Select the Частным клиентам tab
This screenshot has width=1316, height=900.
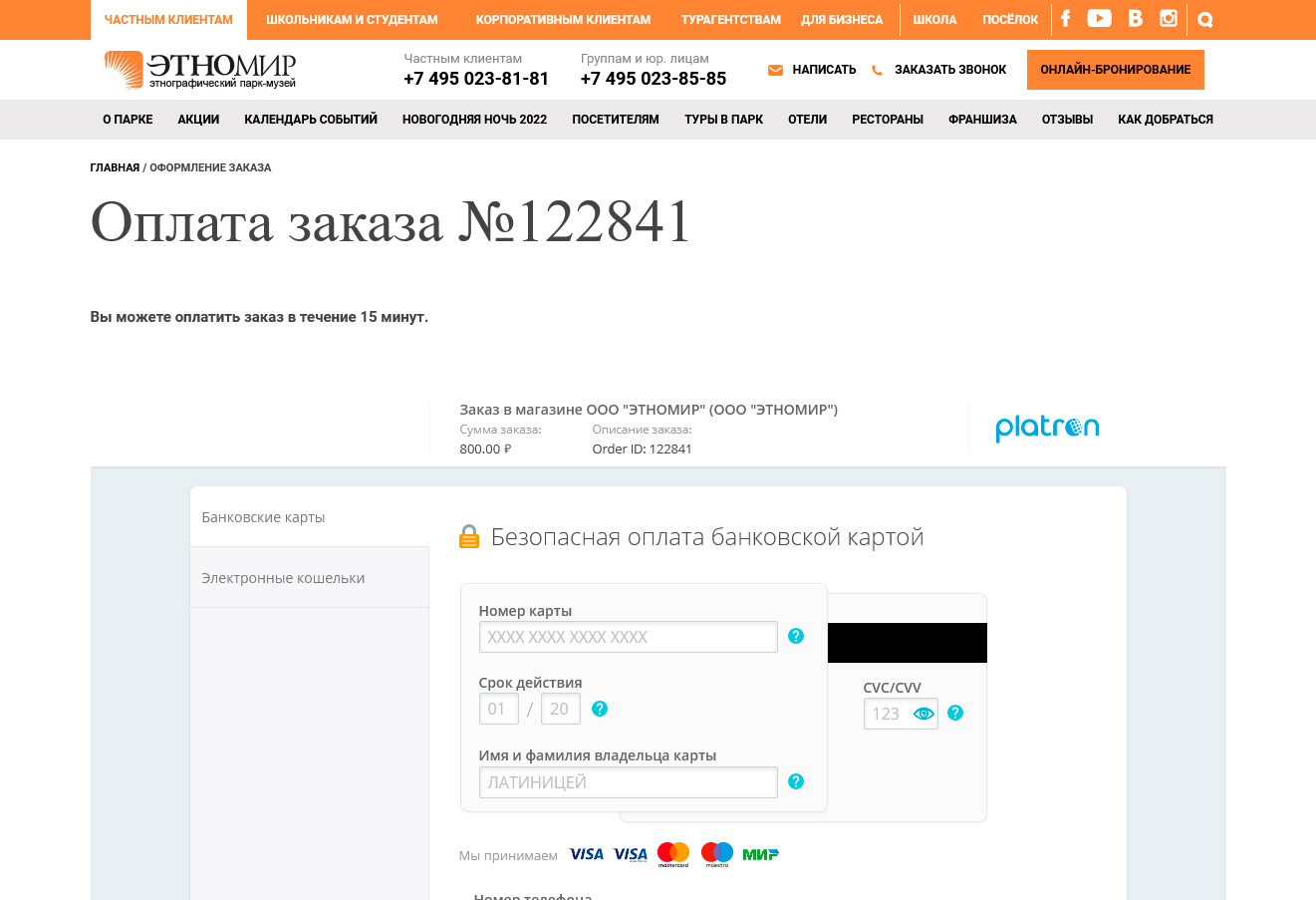[x=168, y=20]
